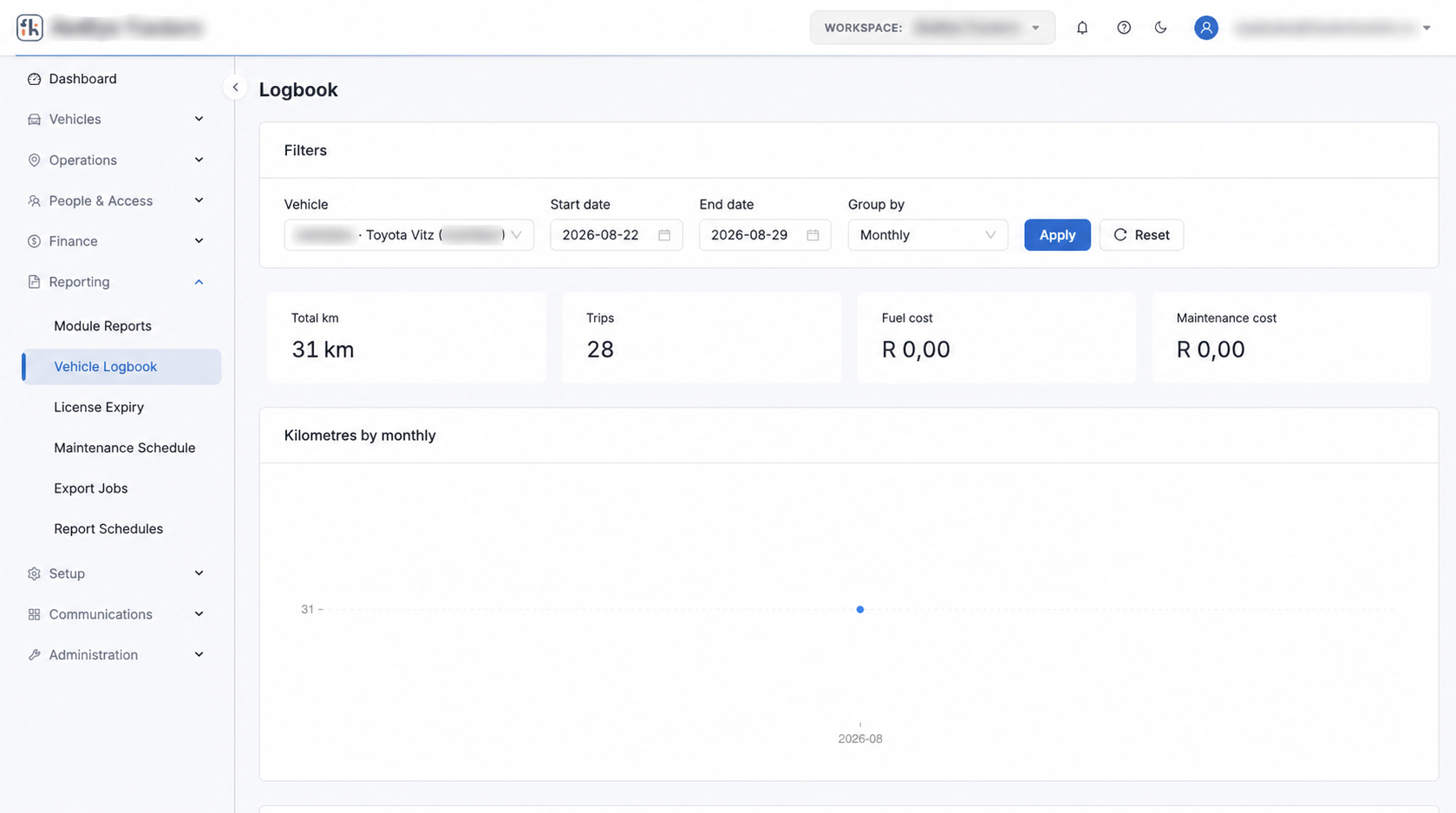Click the Reporting document icon
The image size is (1456, 813).
[34, 282]
